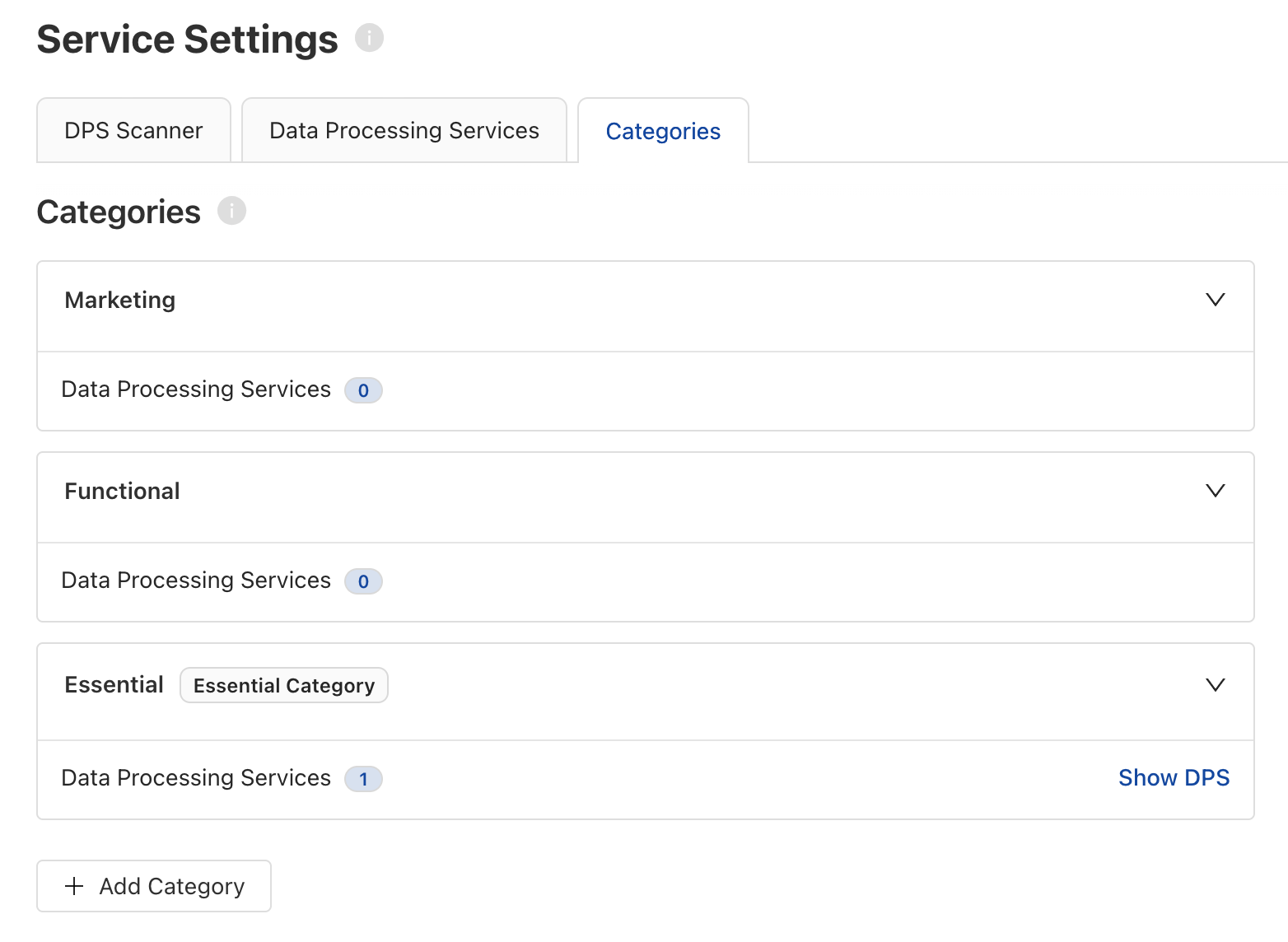Click the Show DPS link
The height and width of the screenshot is (942, 1288).
point(1174,777)
